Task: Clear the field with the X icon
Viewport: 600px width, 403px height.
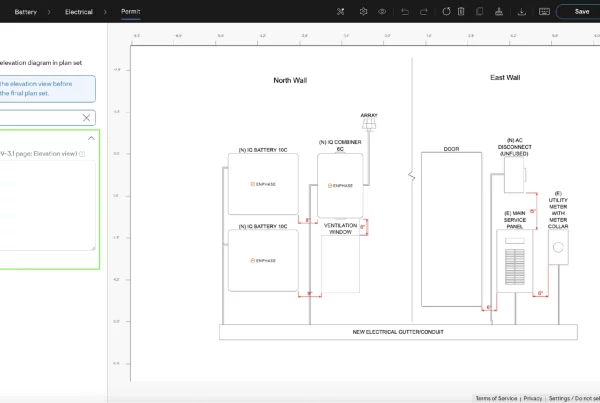Action: [x=87, y=118]
